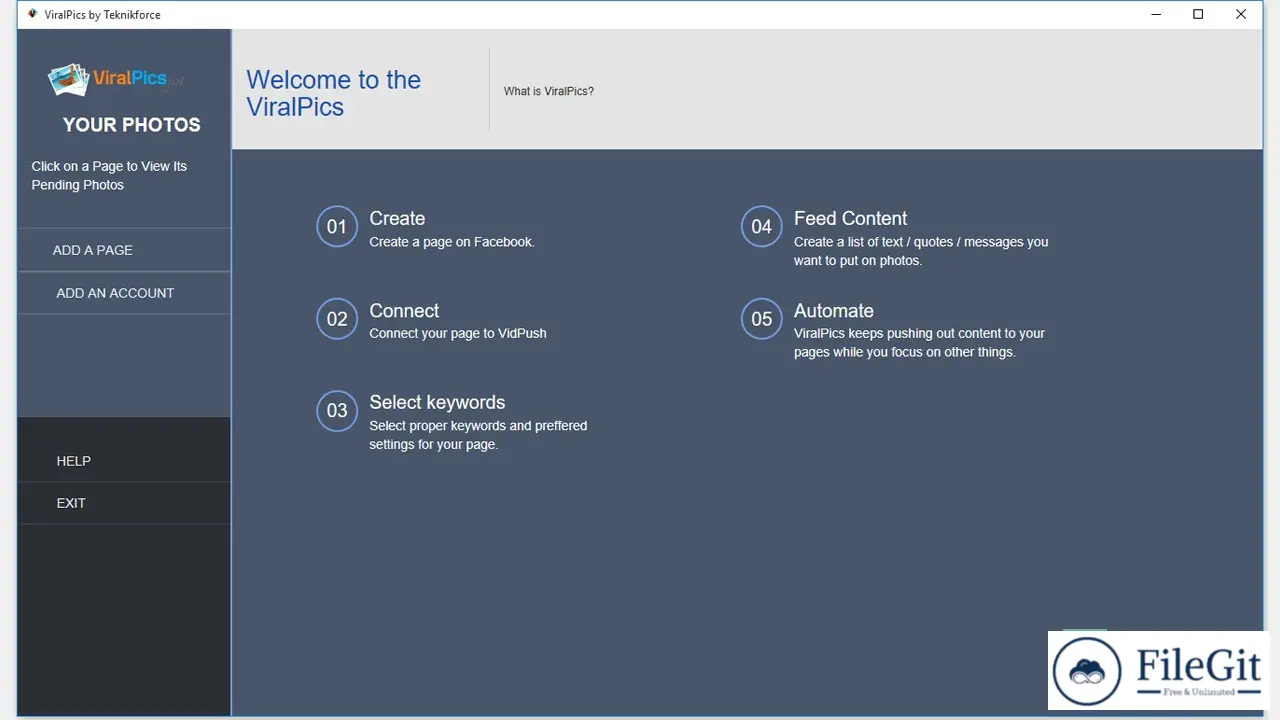Open ADD A PAGE in the sidebar

tap(124, 250)
